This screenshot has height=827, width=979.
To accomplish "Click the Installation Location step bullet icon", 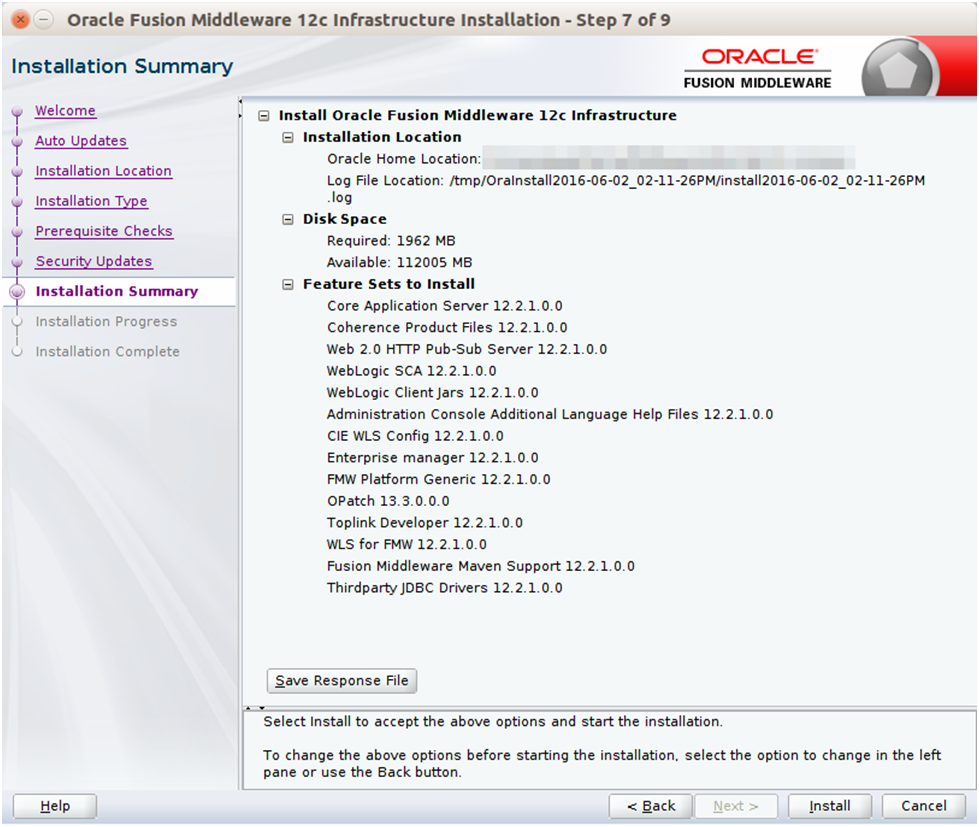I will [x=17, y=171].
